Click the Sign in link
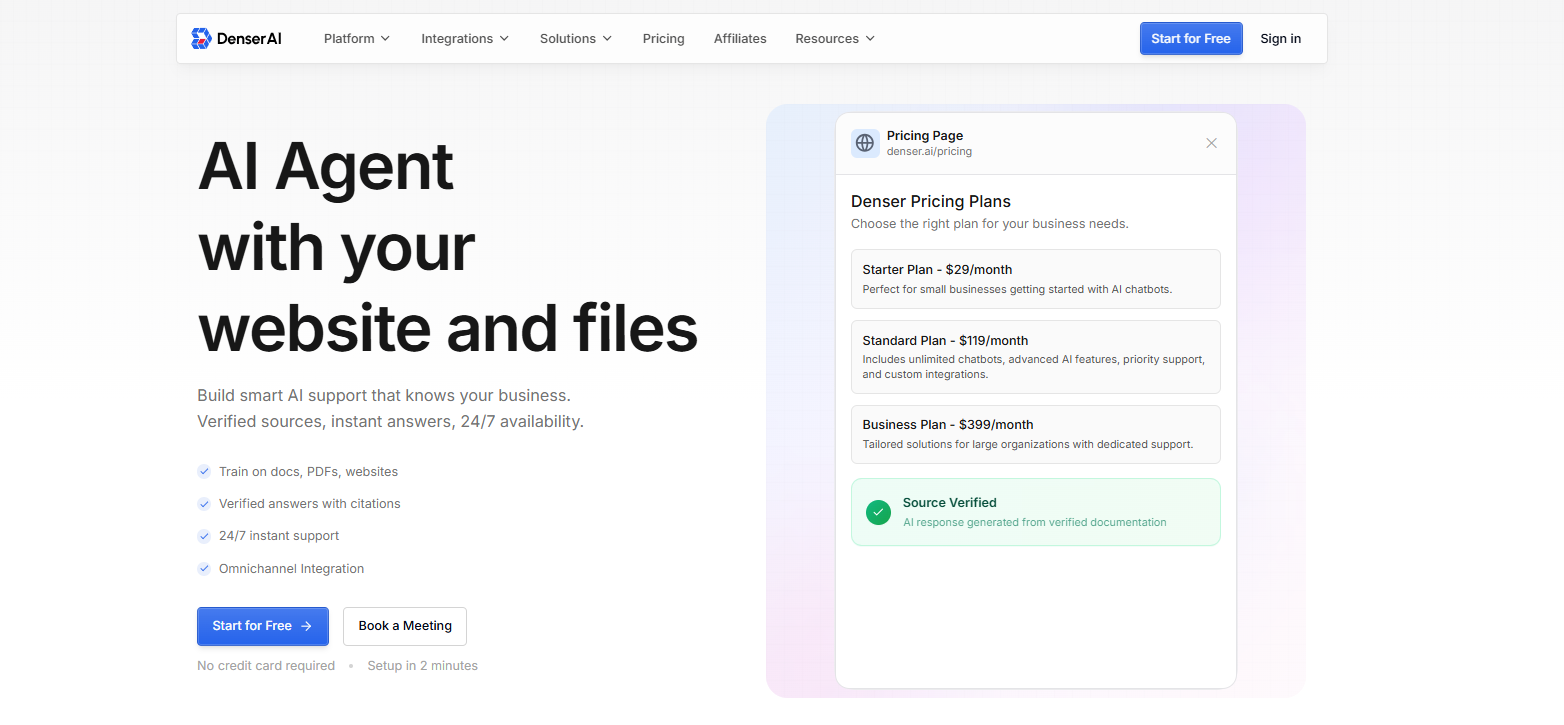The width and height of the screenshot is (1564, 725). (x=1280, y=39)
